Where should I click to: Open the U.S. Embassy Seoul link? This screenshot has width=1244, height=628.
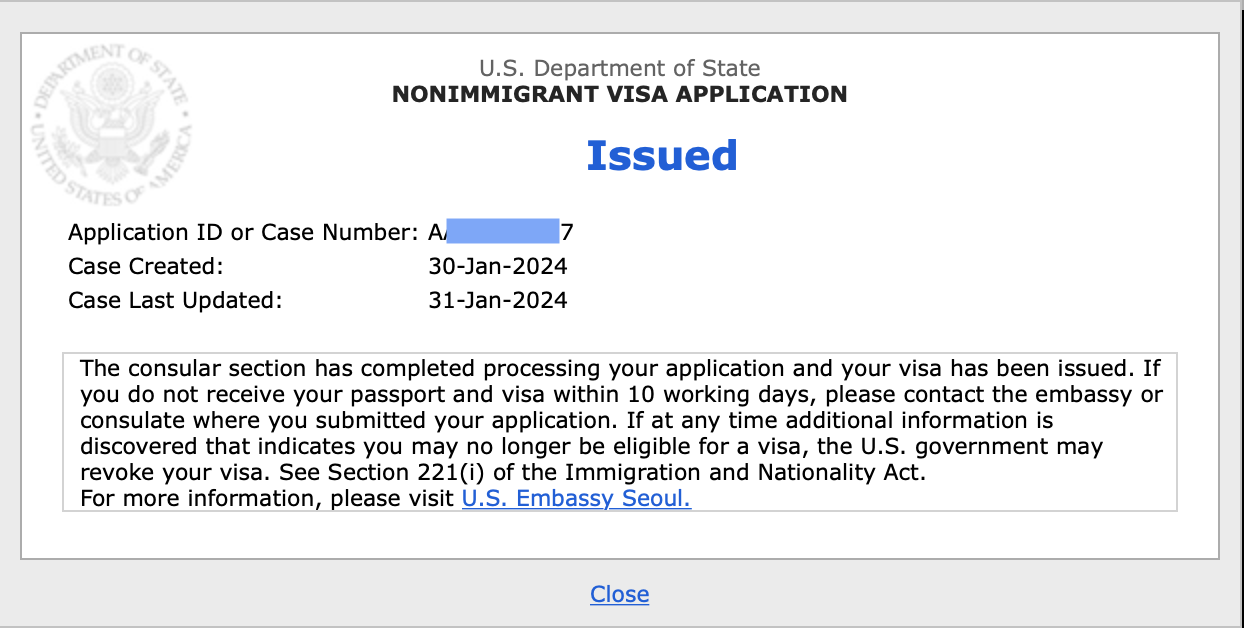pyautogui.click(x=576, y=498)
